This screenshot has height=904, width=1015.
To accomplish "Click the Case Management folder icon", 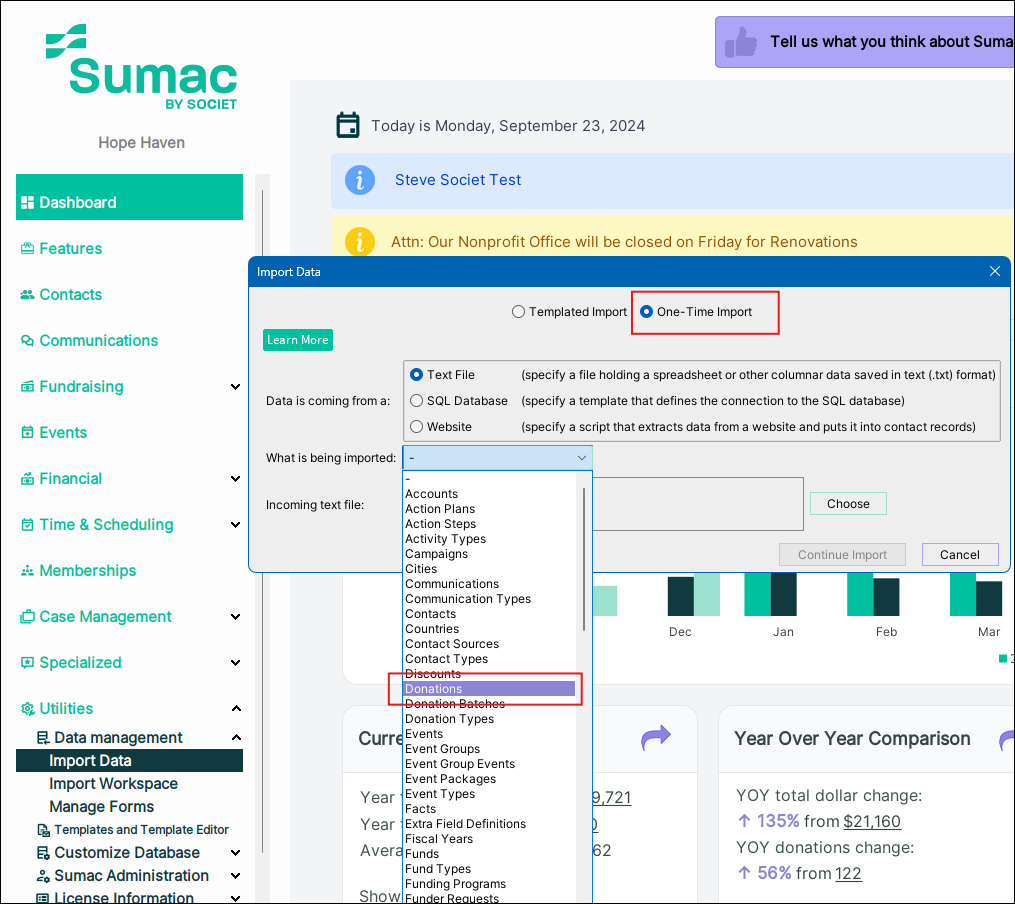I will [27, 617].
